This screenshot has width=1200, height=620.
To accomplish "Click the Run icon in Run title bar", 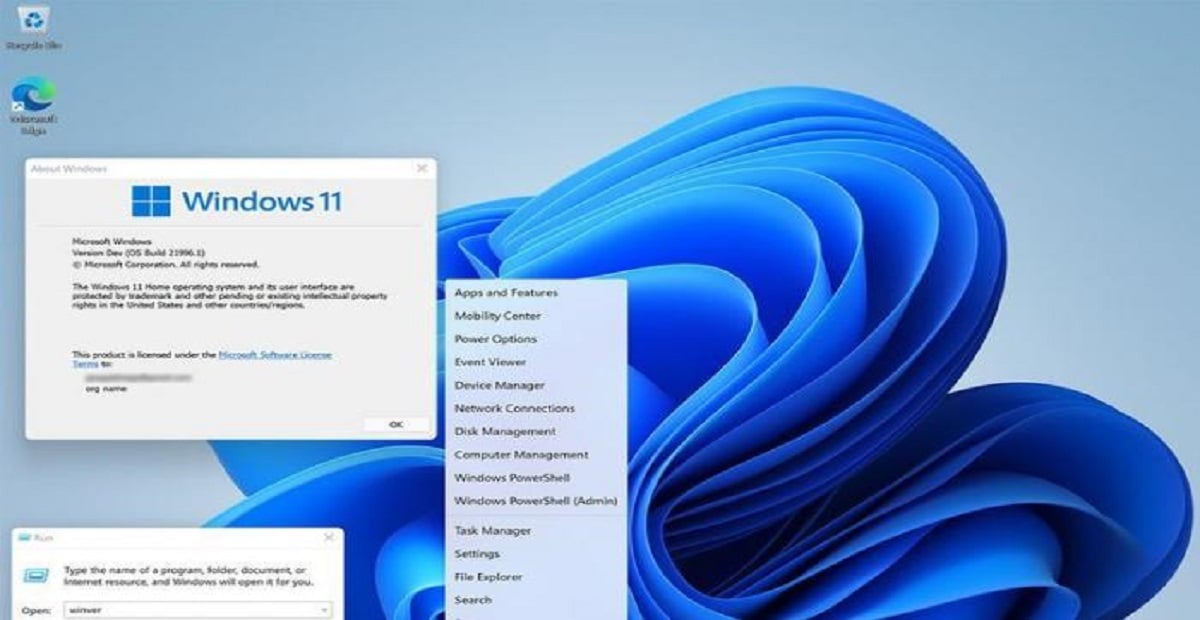I will (x=24, y=537).
